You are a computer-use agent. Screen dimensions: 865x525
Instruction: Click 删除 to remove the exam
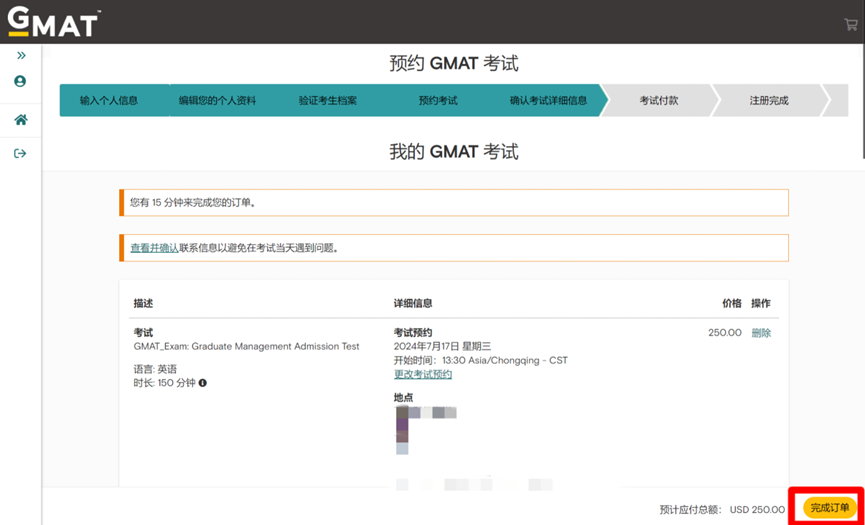[x=761, y=333]
